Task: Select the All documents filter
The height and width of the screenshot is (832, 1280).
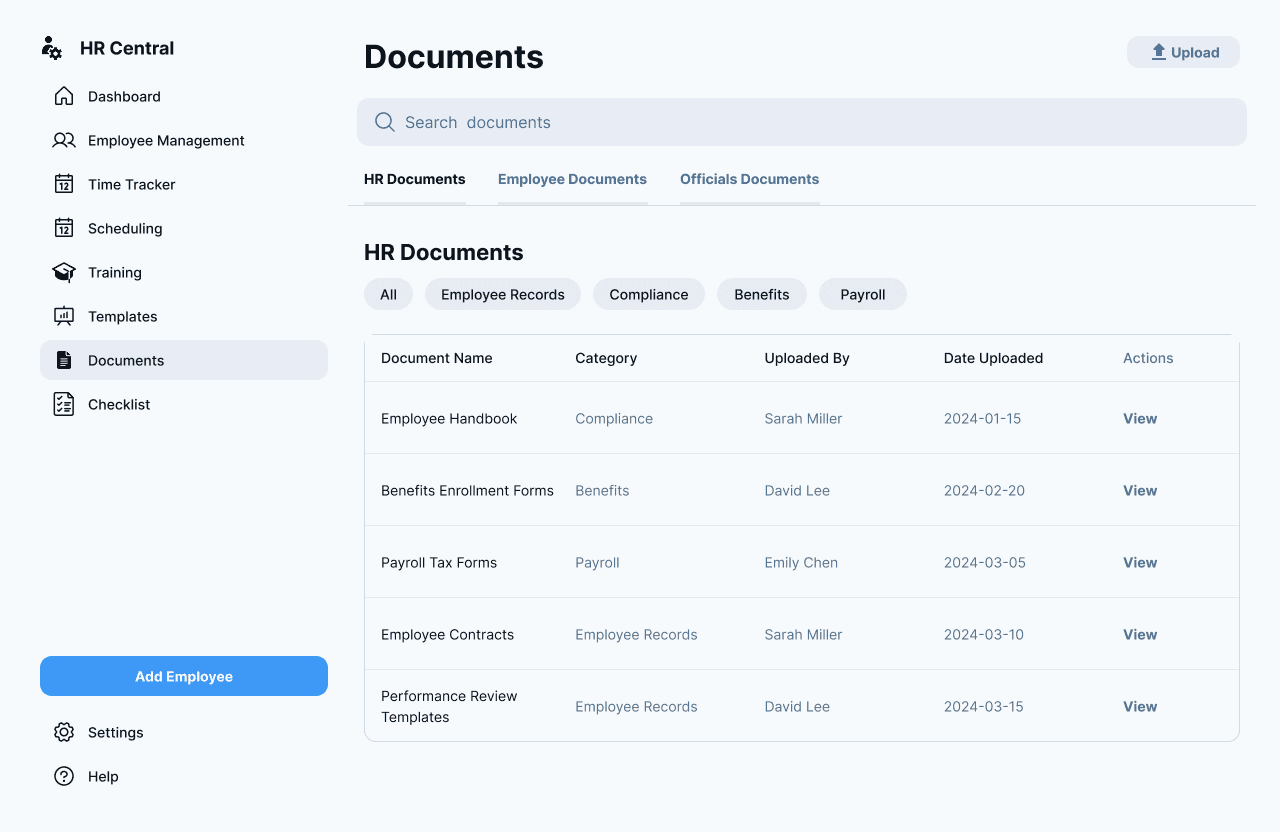Action: (x=388, y=294)
